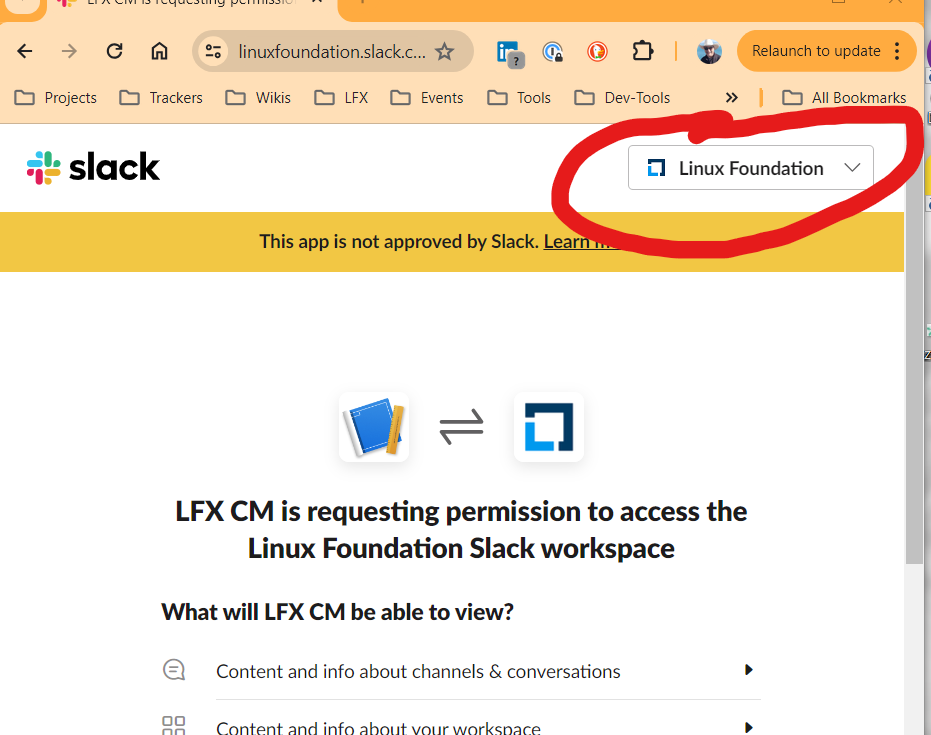Image resolution: width=931 pixels, height=735 pixels.
Task: Open the Chrome profile avatar
Action: (x=709, y=51)
